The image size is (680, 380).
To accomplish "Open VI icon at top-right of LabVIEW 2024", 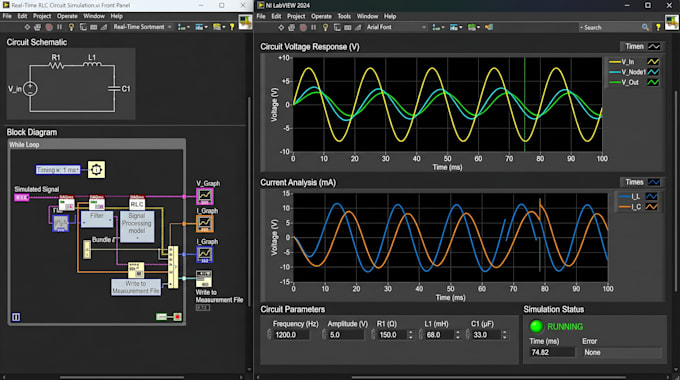I will point(672,22).
